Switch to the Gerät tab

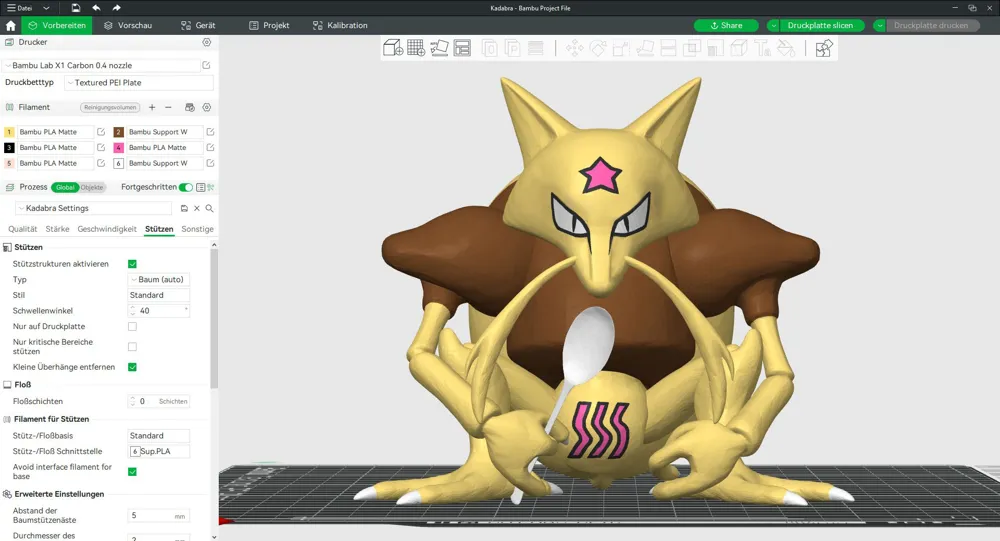[198, 26]
